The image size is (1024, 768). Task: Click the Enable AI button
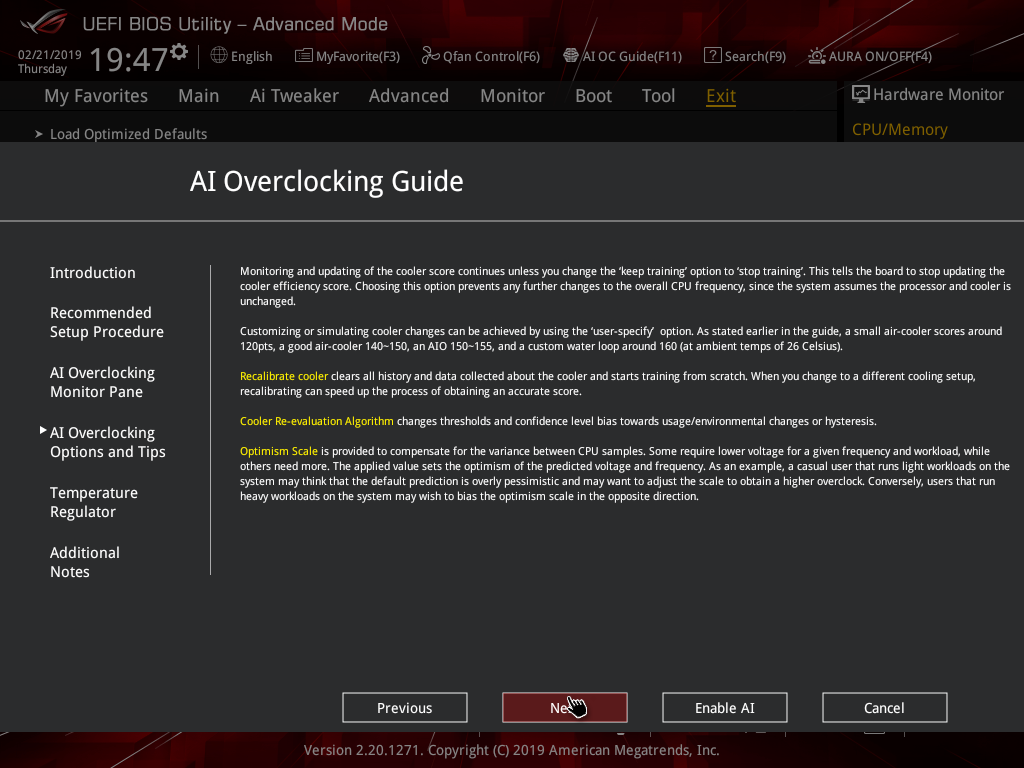tap(725, 708)
